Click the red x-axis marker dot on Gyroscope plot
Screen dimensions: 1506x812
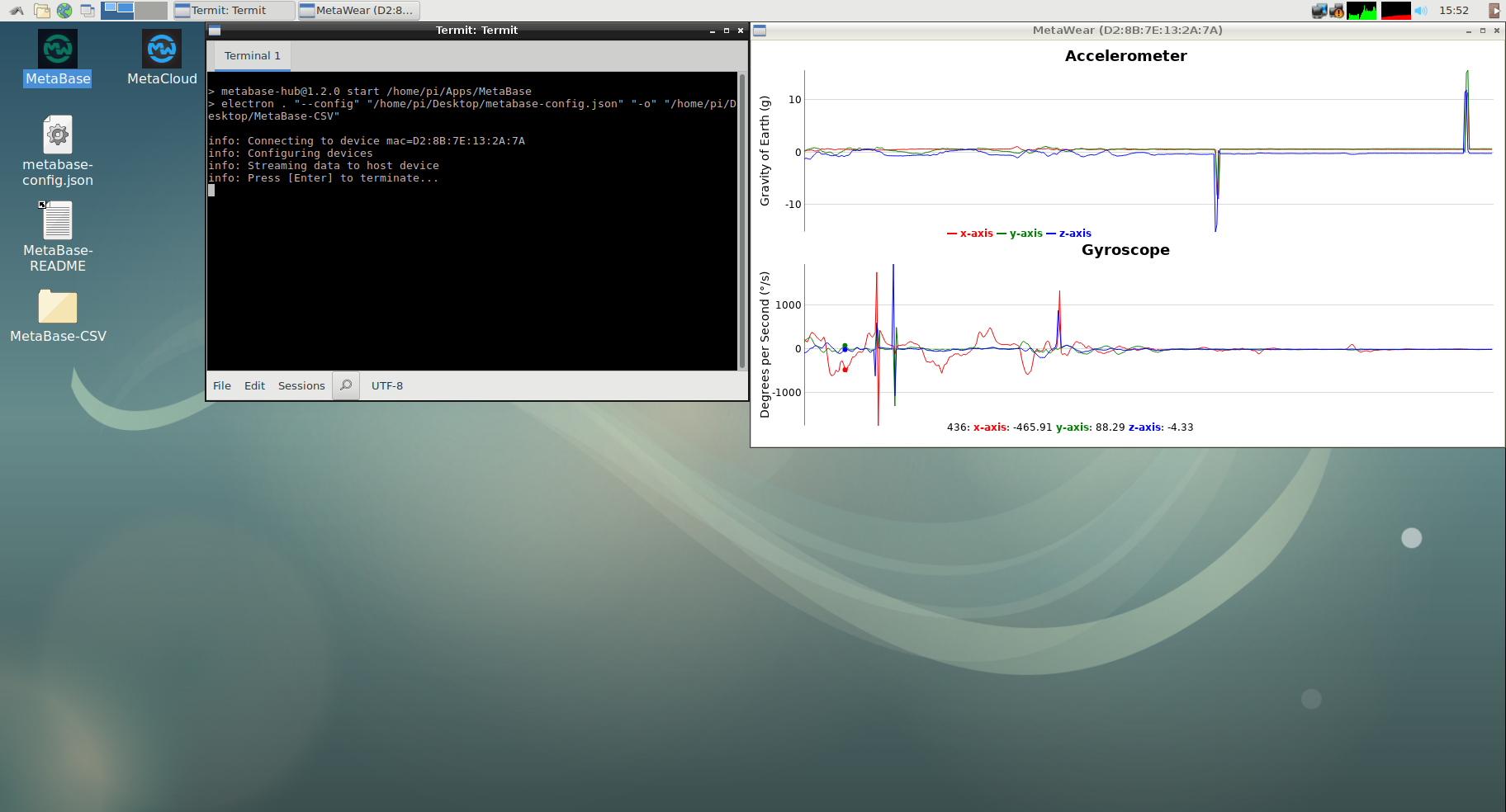845,370
